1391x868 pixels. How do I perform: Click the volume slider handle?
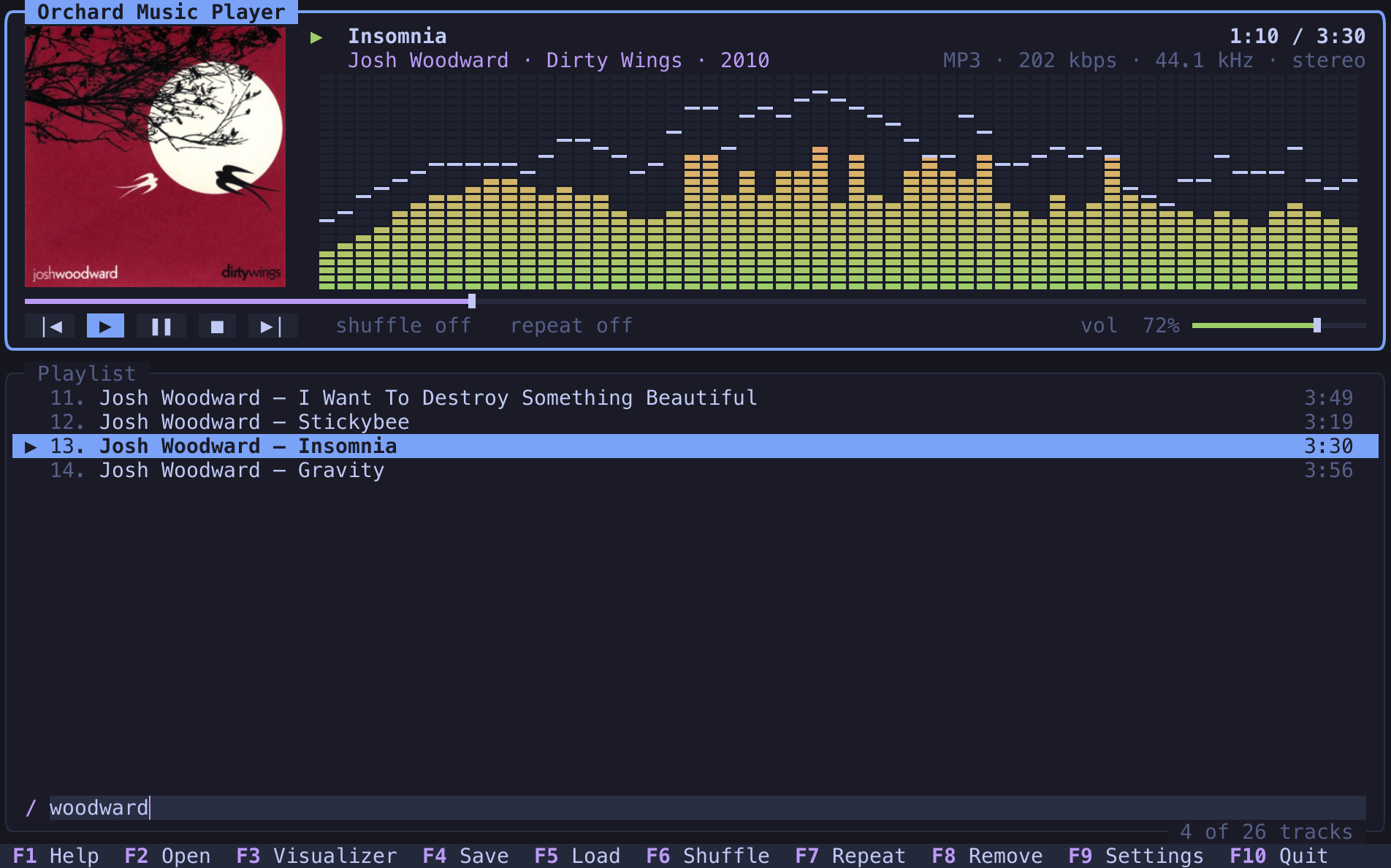[1317, 325]
